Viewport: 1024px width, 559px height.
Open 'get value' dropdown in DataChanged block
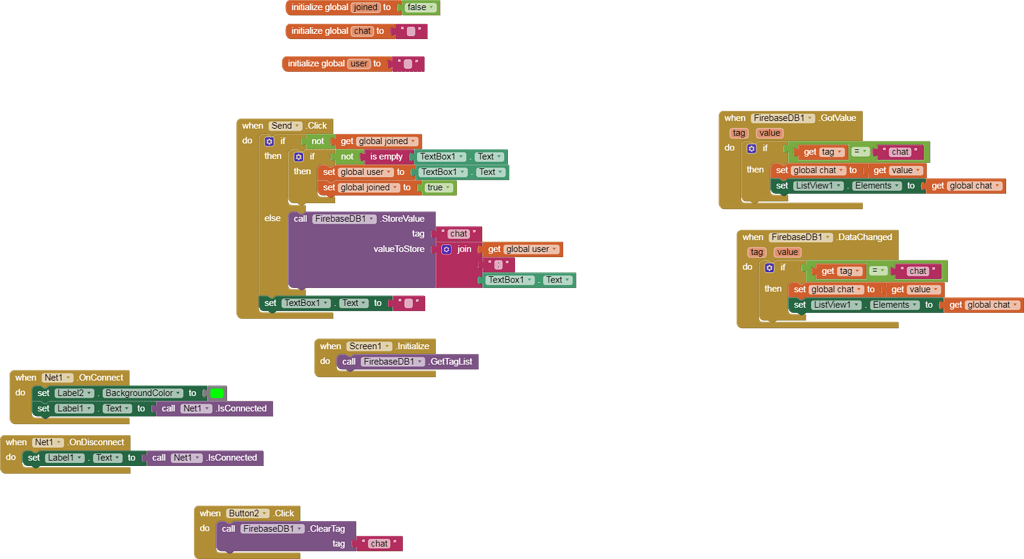[923, 289]
